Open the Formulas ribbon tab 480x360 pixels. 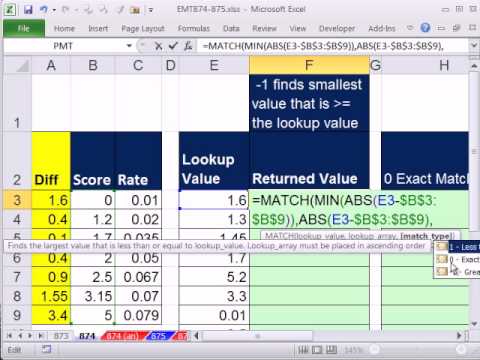point(194,29)
